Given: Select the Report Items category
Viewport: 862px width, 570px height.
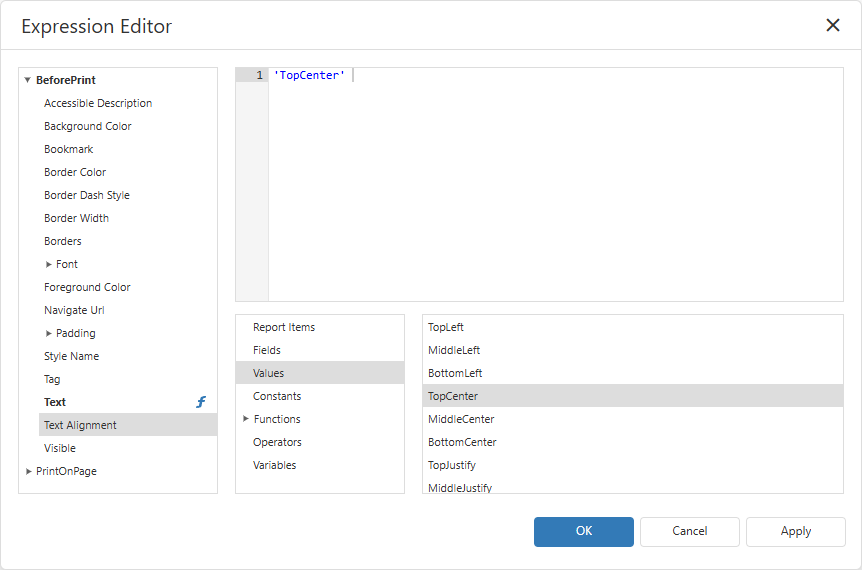Looking at the screenshot, I should [x=320, y=327].
